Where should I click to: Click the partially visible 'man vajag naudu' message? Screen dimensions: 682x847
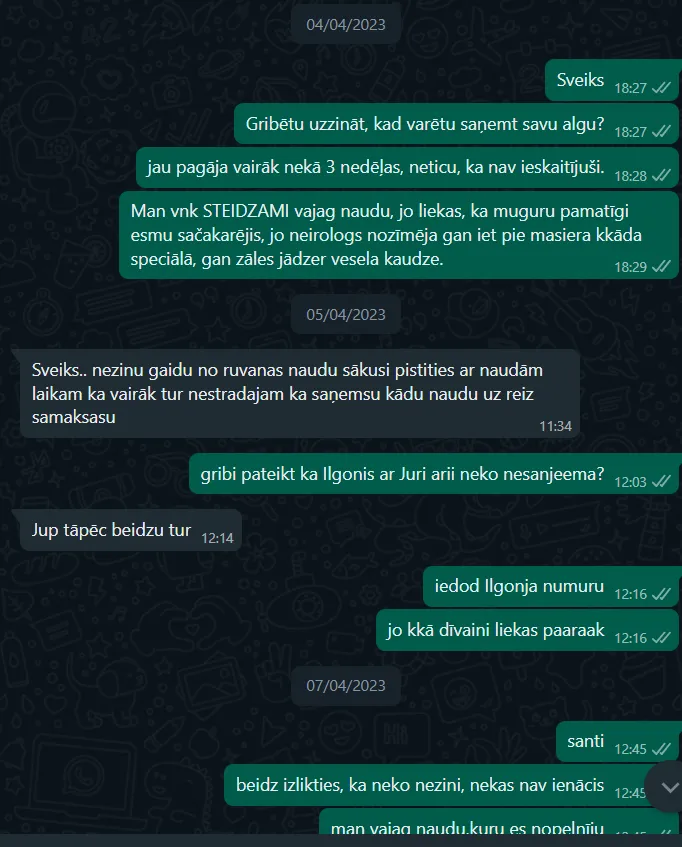tap(497, 822)
